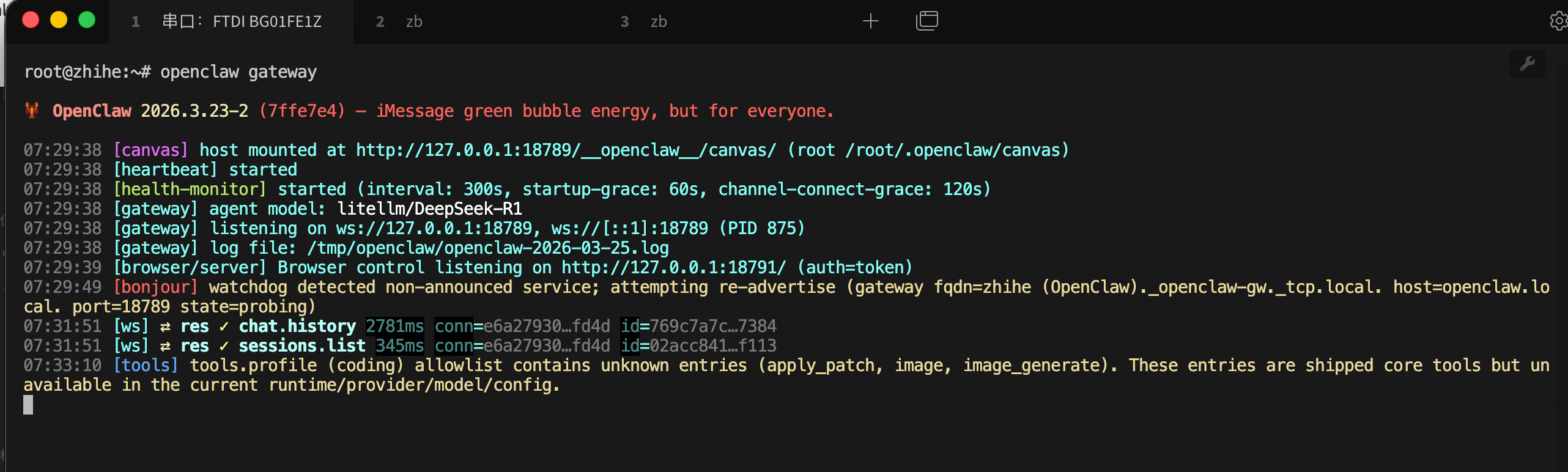Click the window layout icon beside the plus button

927,21
